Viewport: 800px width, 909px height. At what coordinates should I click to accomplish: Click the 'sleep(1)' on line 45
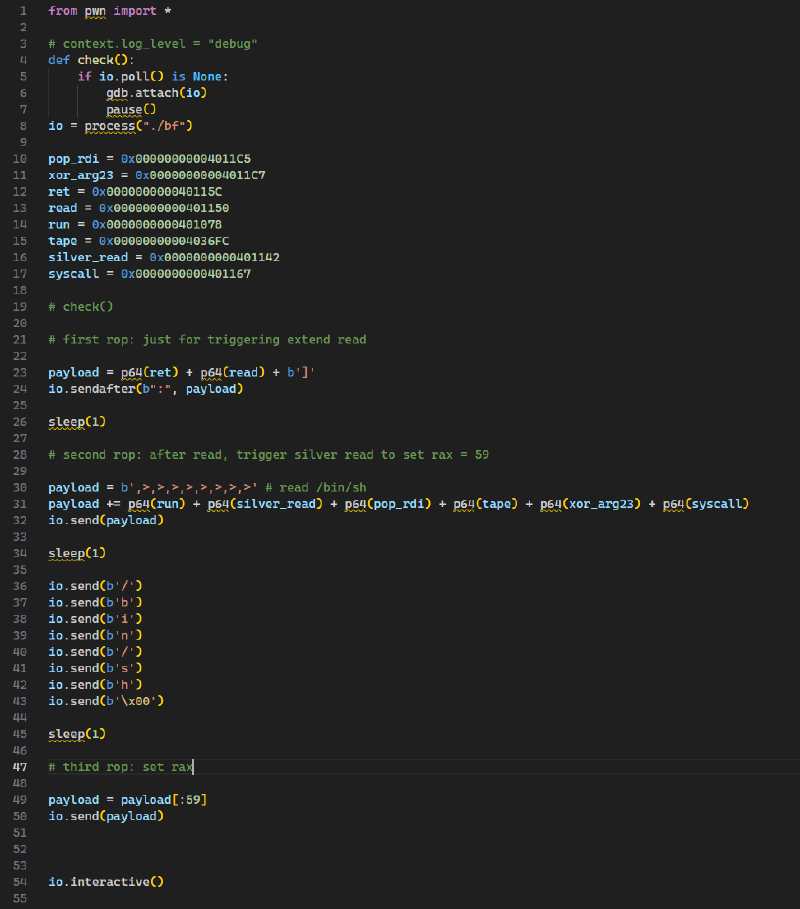pyautogui.click(x=77, y=735)
